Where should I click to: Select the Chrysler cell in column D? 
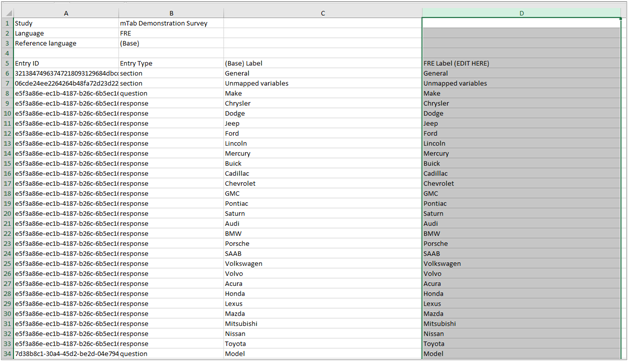tap(521, 103)
